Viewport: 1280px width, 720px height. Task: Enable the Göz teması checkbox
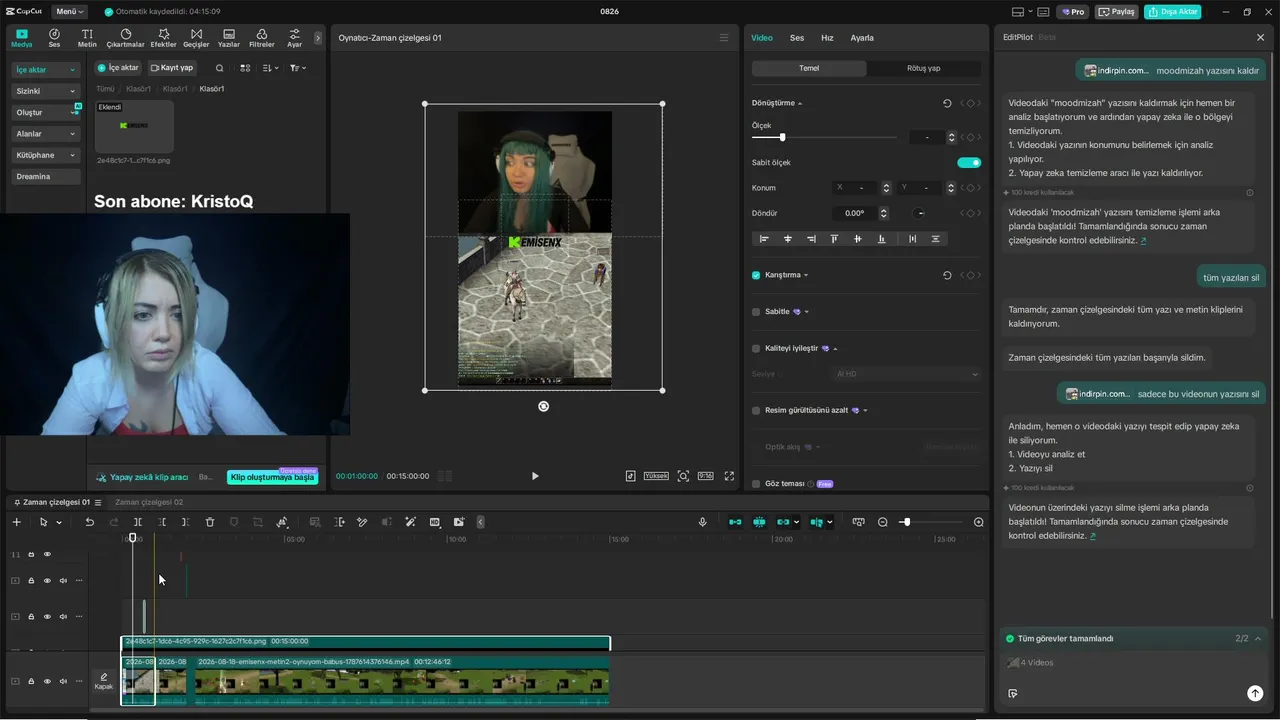756,484
